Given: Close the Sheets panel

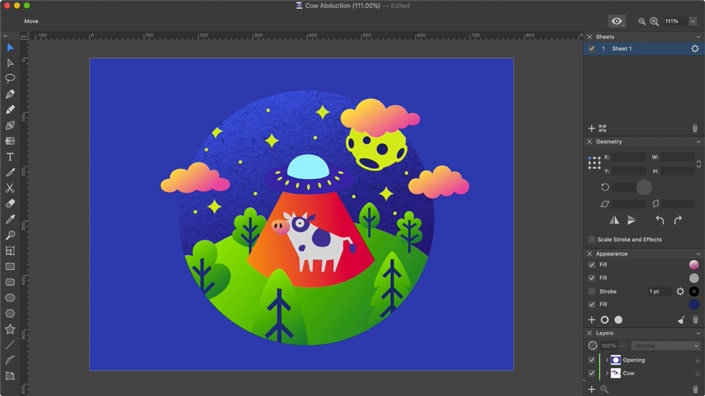Looking at the screenshot, I should 589,37.
